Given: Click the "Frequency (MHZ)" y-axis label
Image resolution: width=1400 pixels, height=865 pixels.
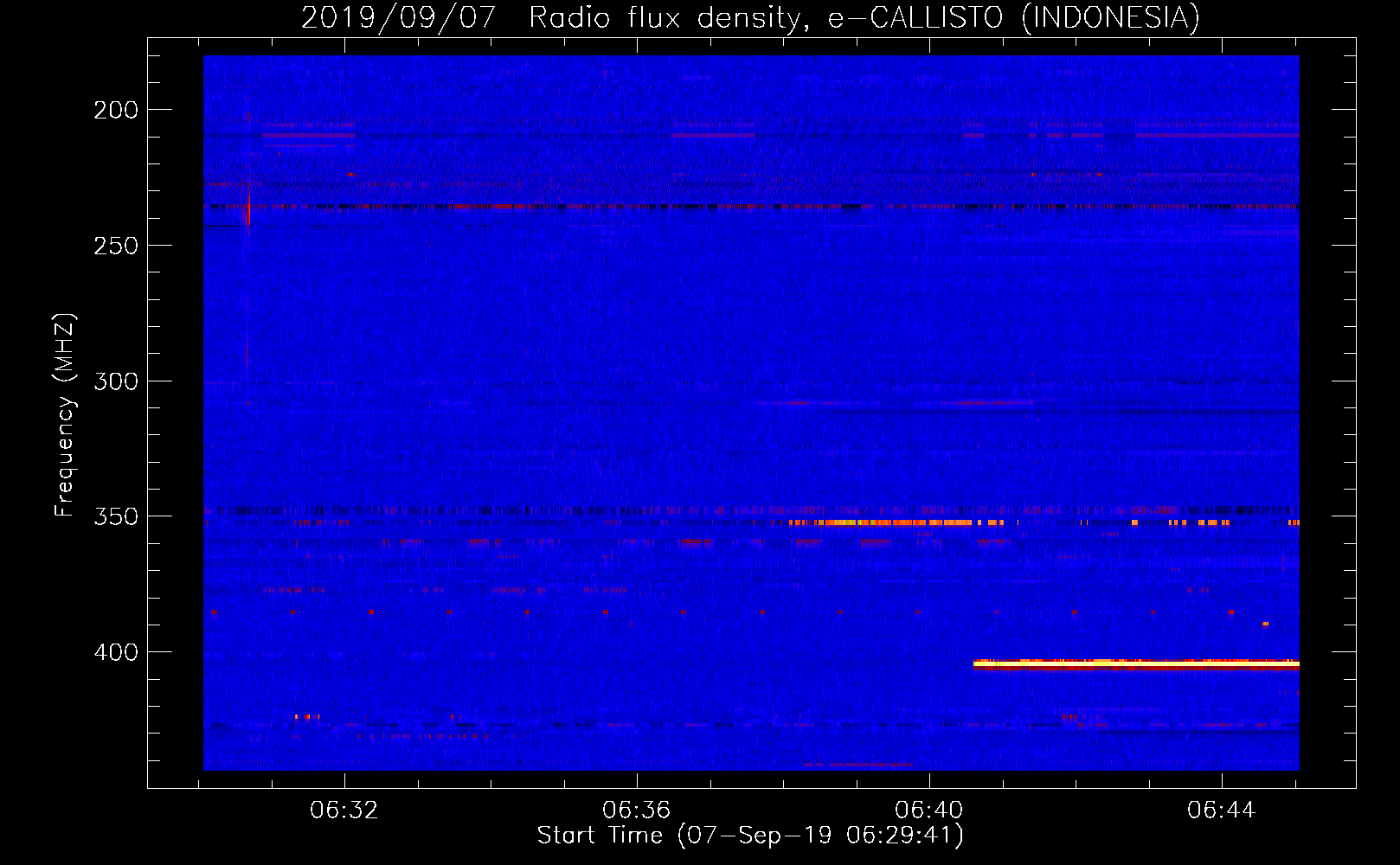Looking at the screenshot, I should [64, 415].
